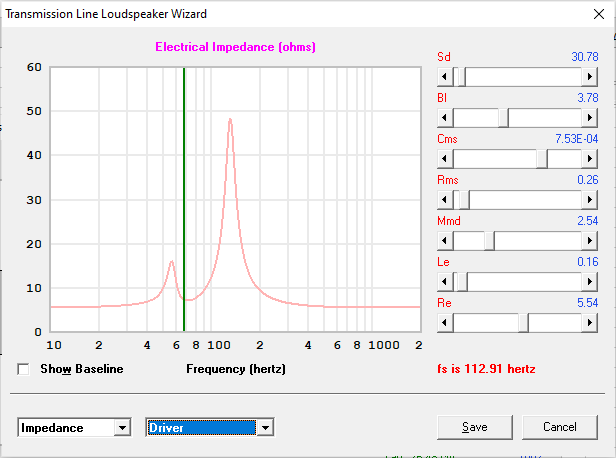The height and width of the screenshot is (458, 616).
Task: Decrease Cms with the left scrollbar arrow
Action: [445, 159]
